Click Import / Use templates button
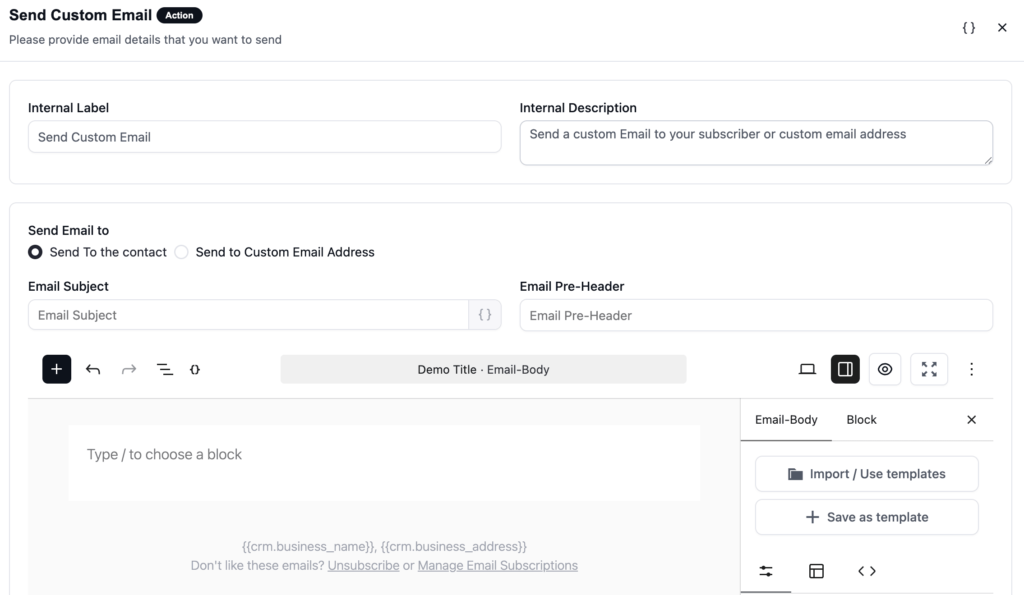This screenshot has width=1024, height=595. pyautogui.click(x=867, y=474)
